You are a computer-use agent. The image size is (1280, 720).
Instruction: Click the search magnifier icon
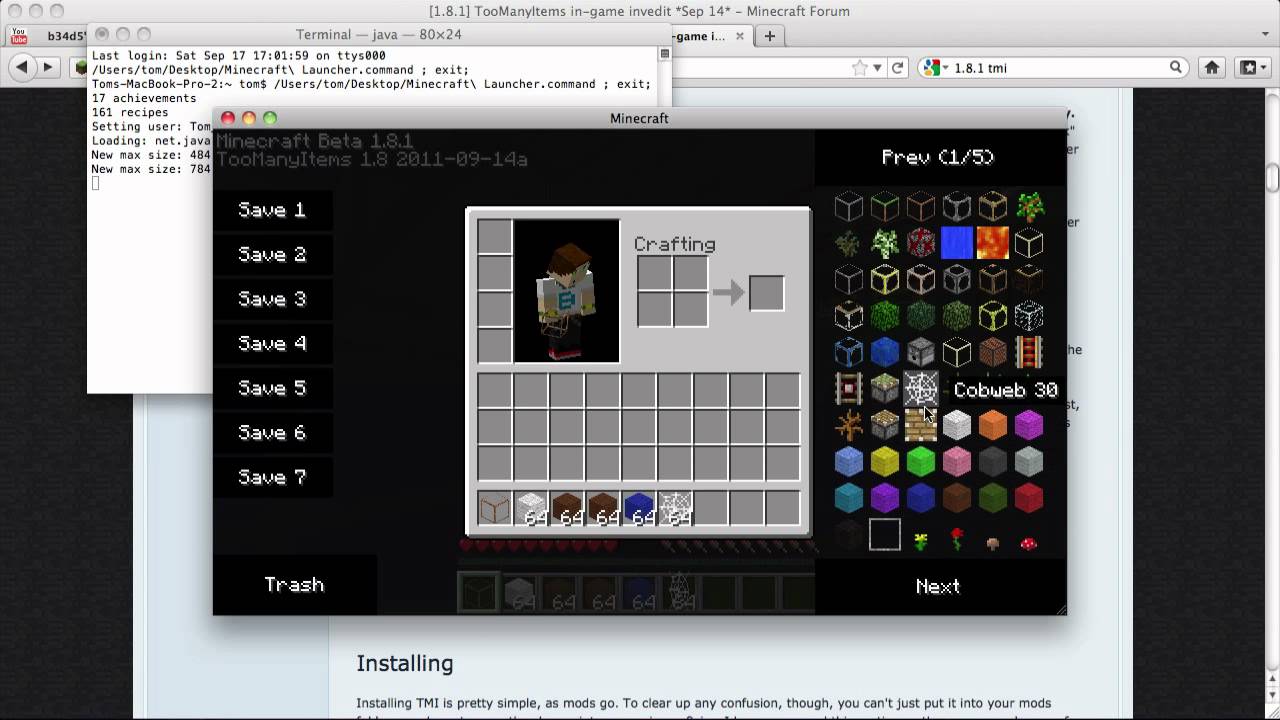tap(1176, 68)
